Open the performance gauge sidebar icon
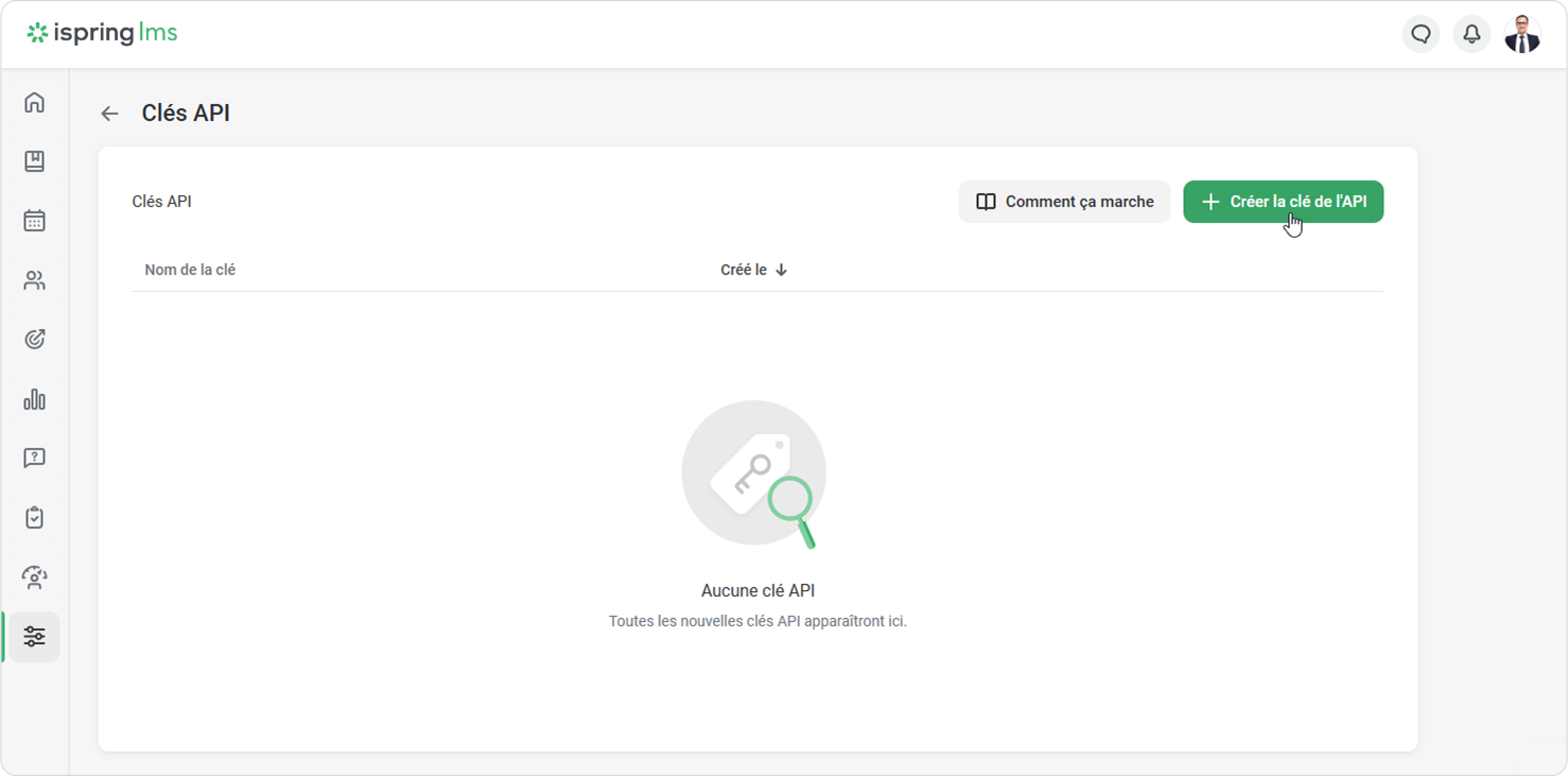Screen dimensions: 1568x776 (x=34, y=577)
